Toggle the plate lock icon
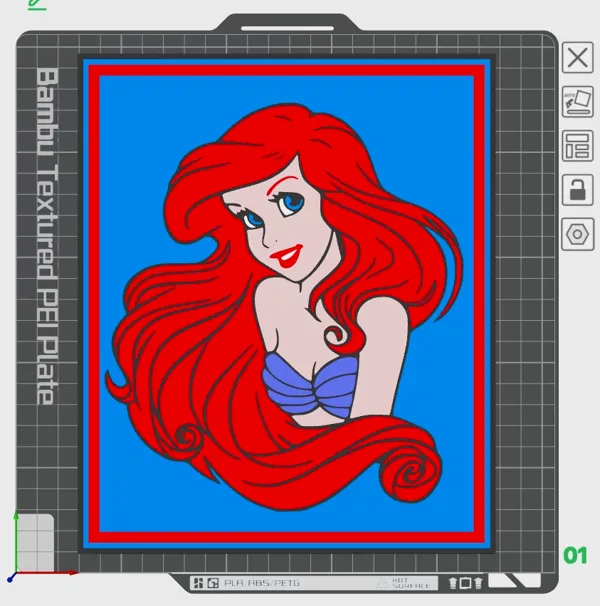 click(x=577, y=190)
